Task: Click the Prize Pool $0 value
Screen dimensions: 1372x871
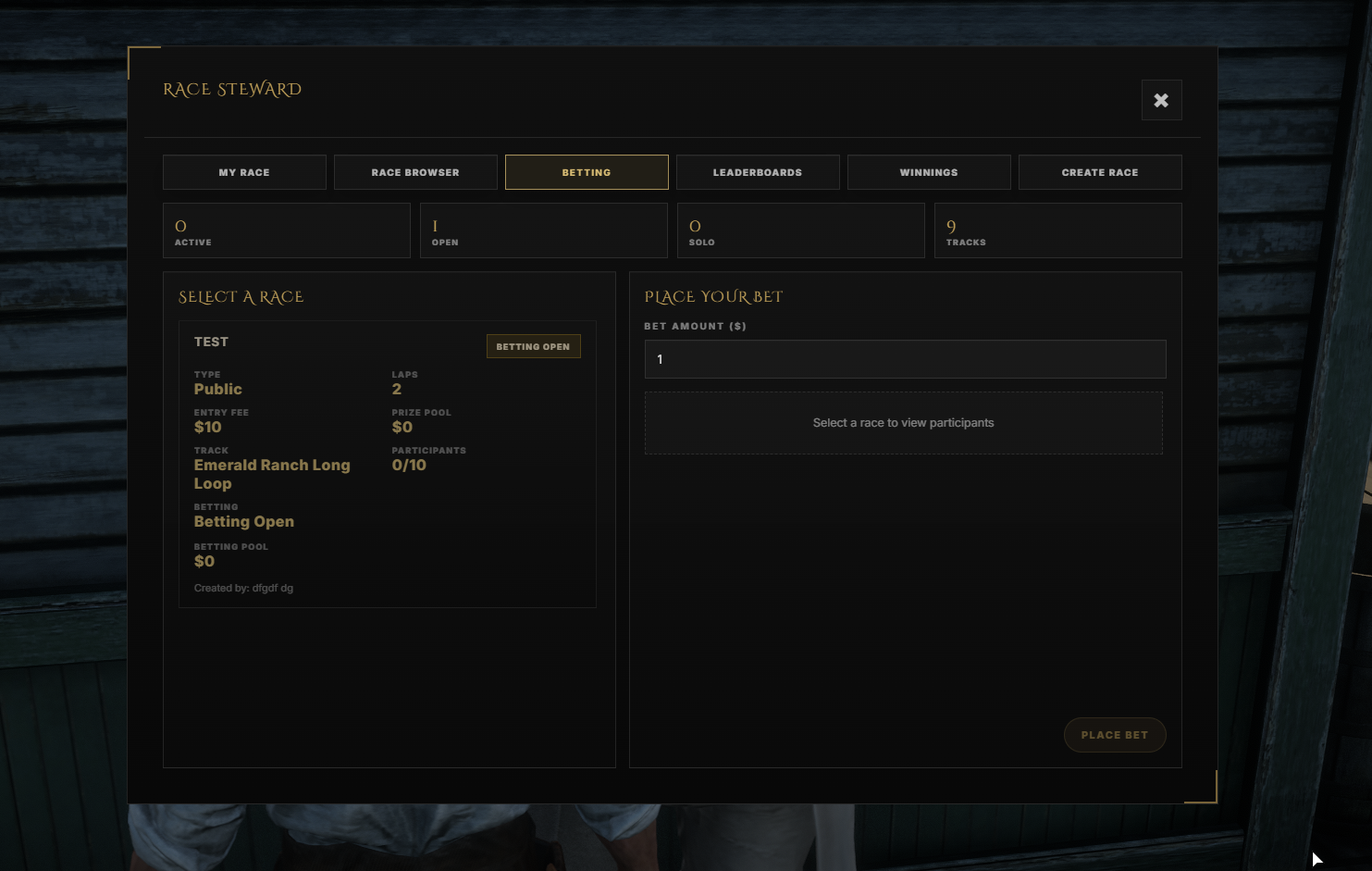Action: pyautogui.click(x=402, y=428)
